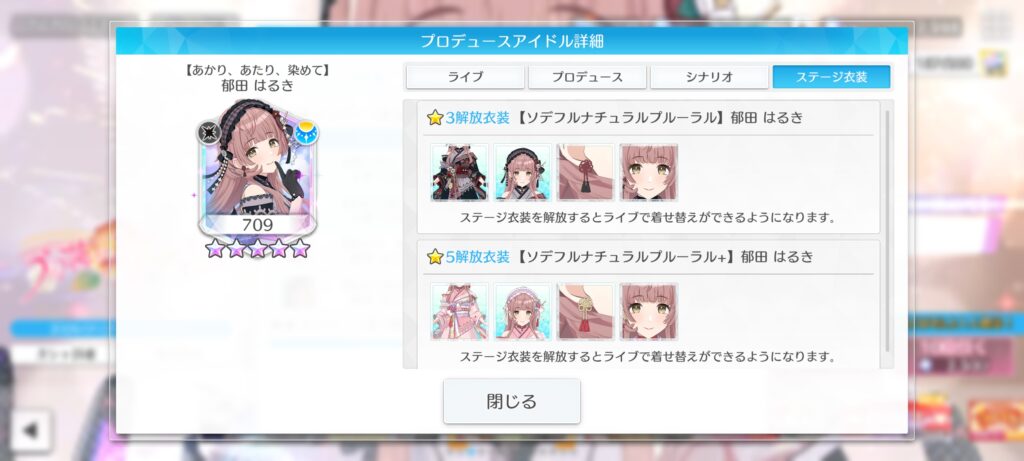Click the 3解放衣装 dark red earring icon
1024x461 pixels.
pos(586,172)
